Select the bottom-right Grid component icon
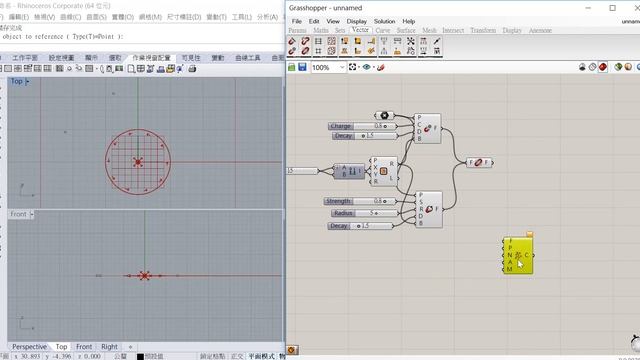This screenshot has height=360, width=640. [331, 51]
